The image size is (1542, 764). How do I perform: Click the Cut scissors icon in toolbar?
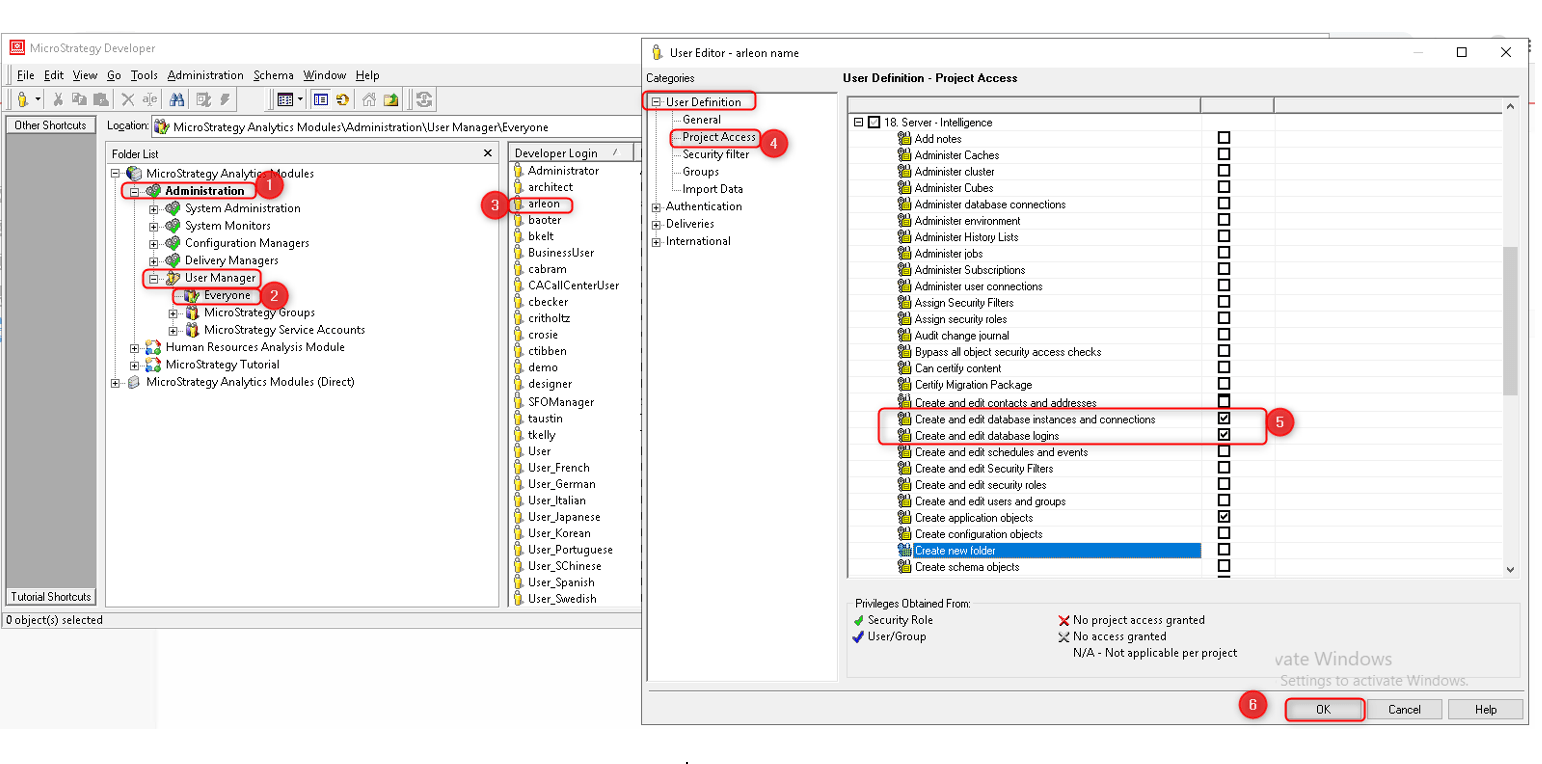[58, 99]
